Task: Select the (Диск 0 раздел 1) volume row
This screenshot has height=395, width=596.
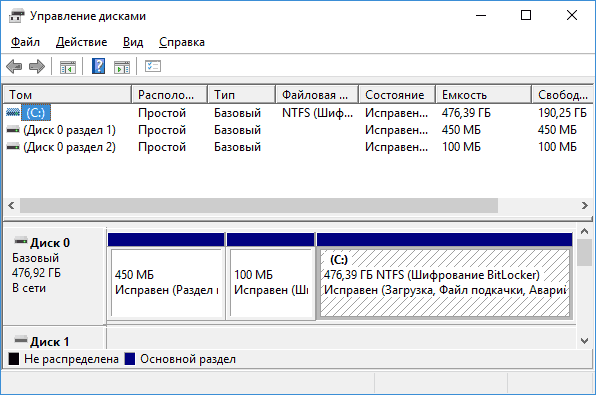Action: [298, 130]
